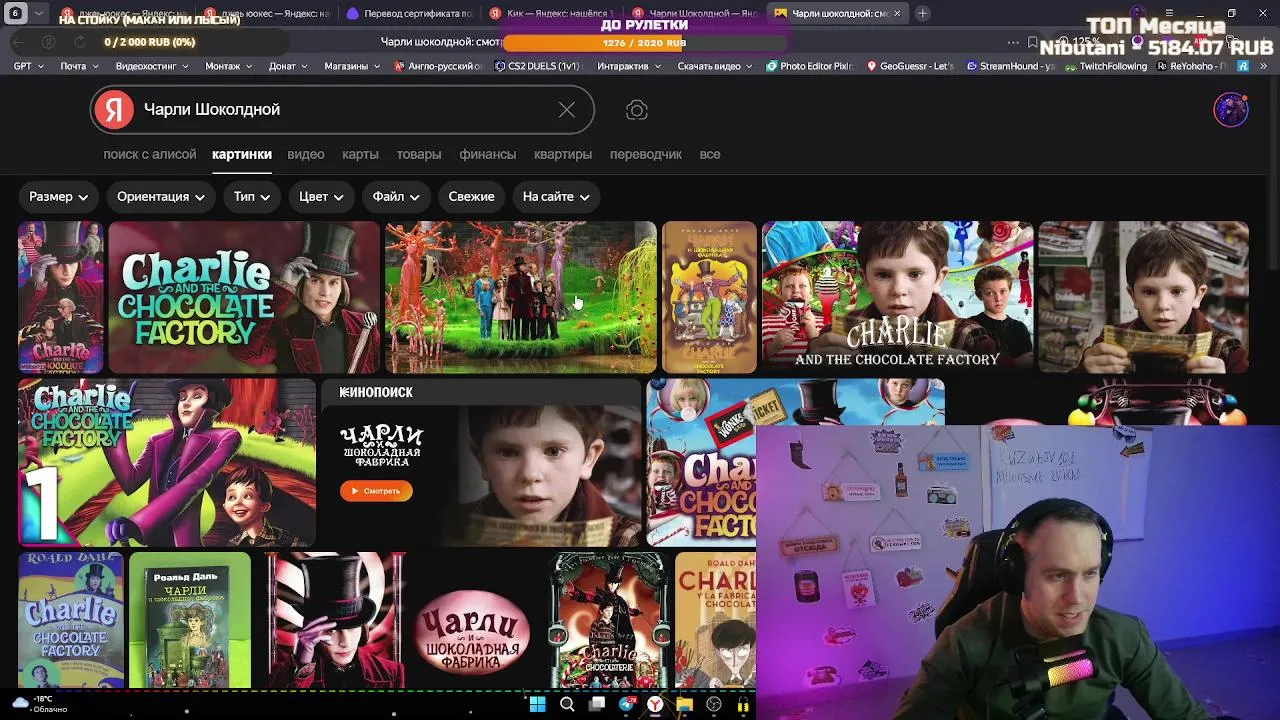Open boy with golden ticket CHARLIE poster

[x=897, y=297]
